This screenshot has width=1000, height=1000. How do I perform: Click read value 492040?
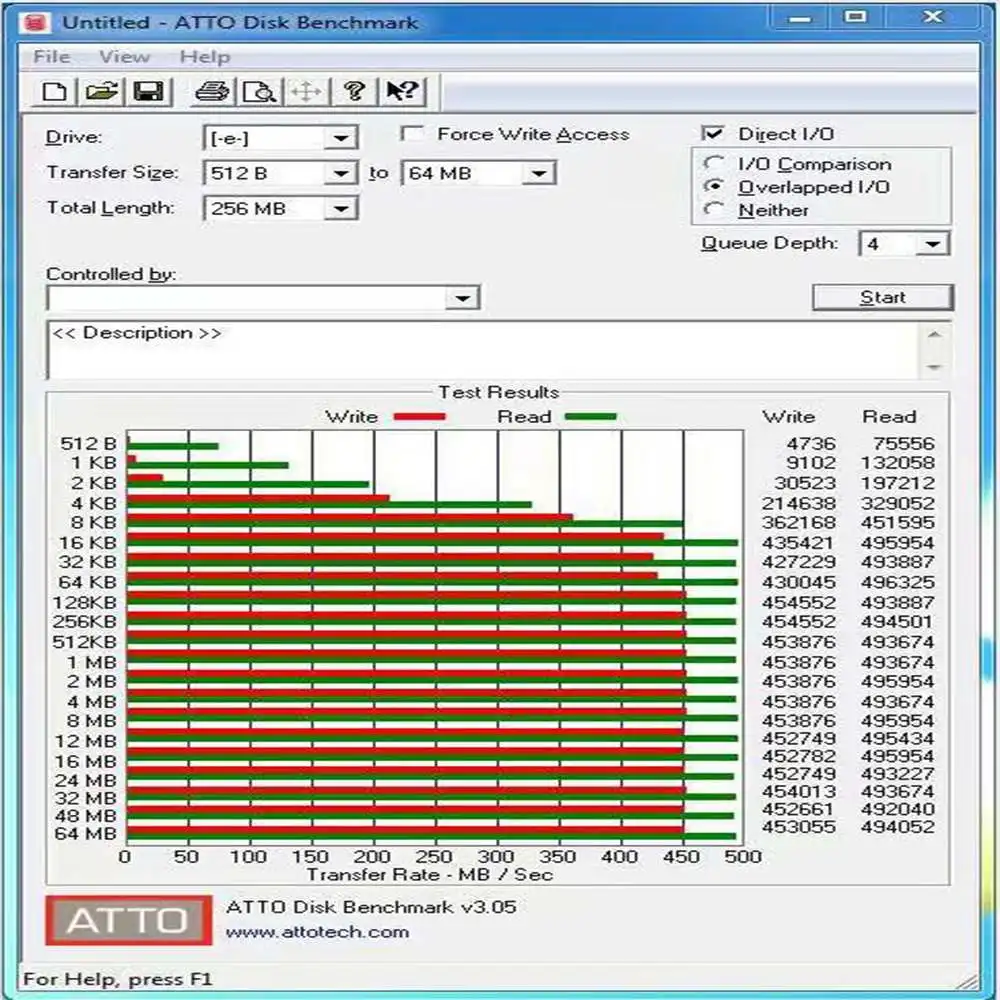pos(897,809)
